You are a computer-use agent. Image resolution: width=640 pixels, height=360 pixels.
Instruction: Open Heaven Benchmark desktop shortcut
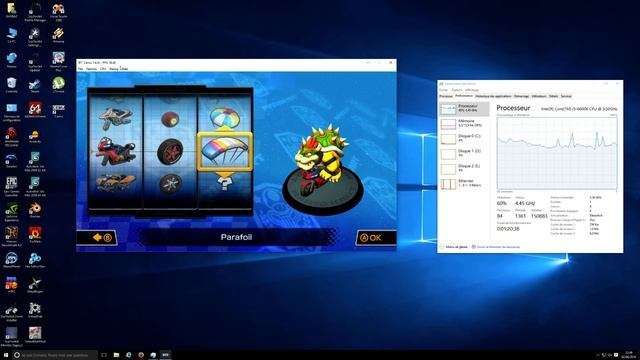[11, 237]
